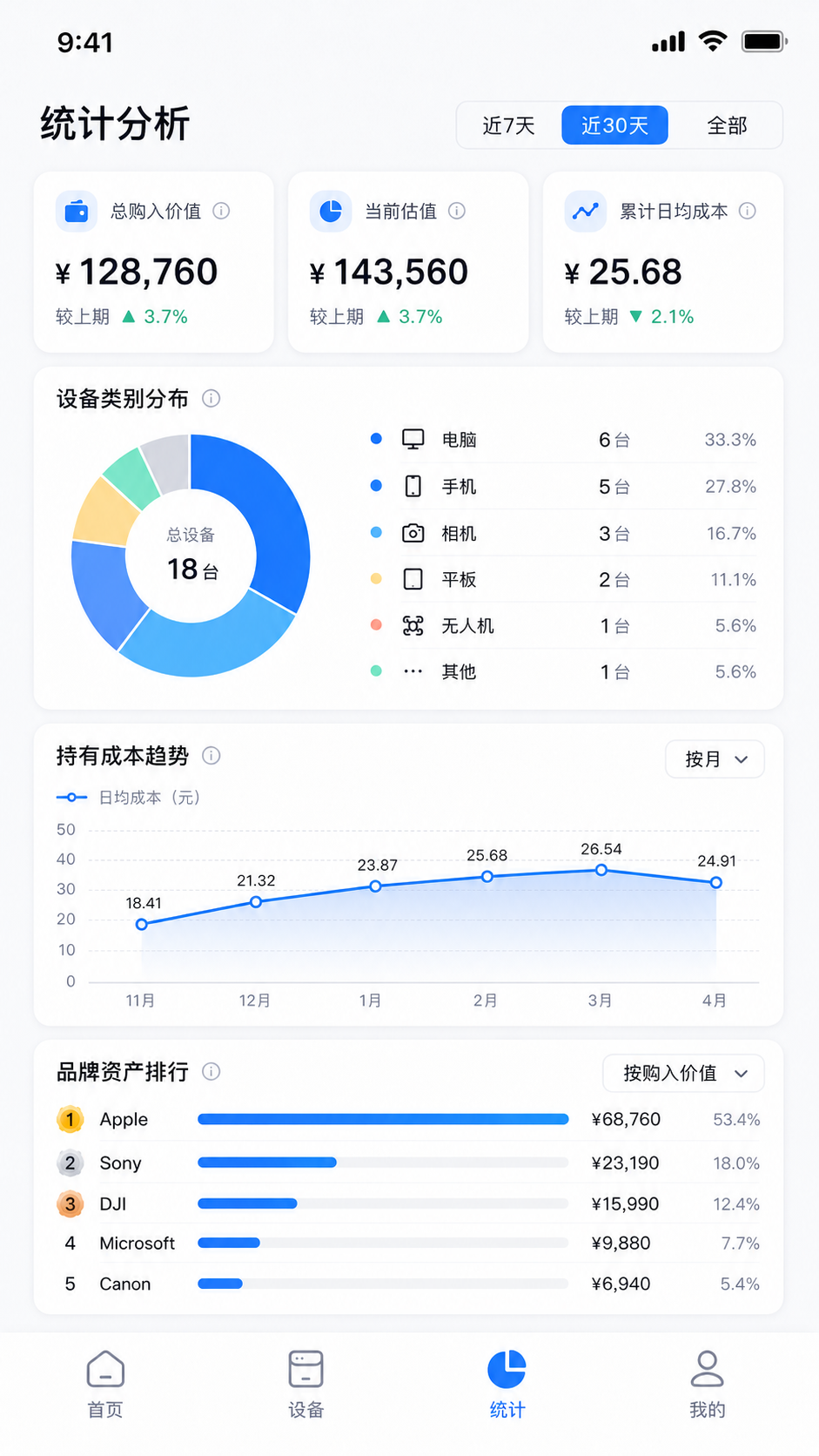
Task: Open the 设备 tab in bottom bar
Action: pyautogui.click(x=305, y=1385)
